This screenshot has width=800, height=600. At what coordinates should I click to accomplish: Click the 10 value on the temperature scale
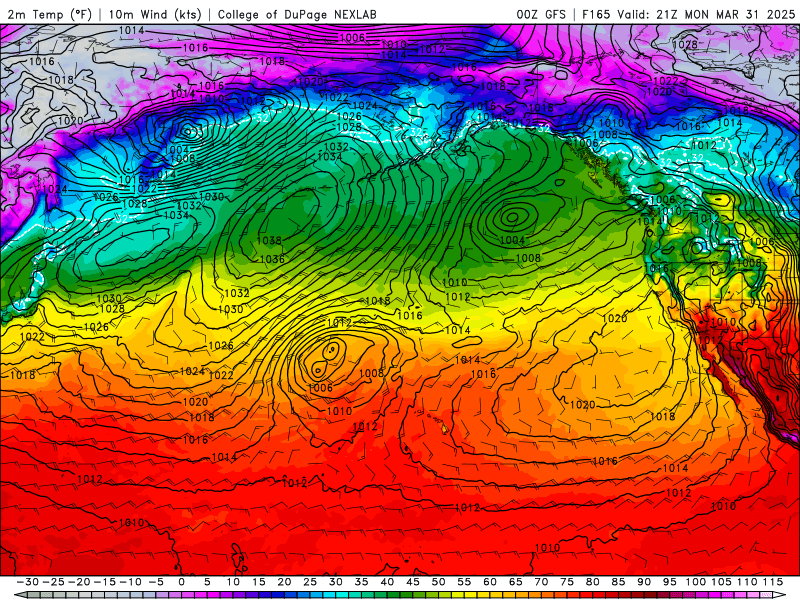tap(233, 582)
